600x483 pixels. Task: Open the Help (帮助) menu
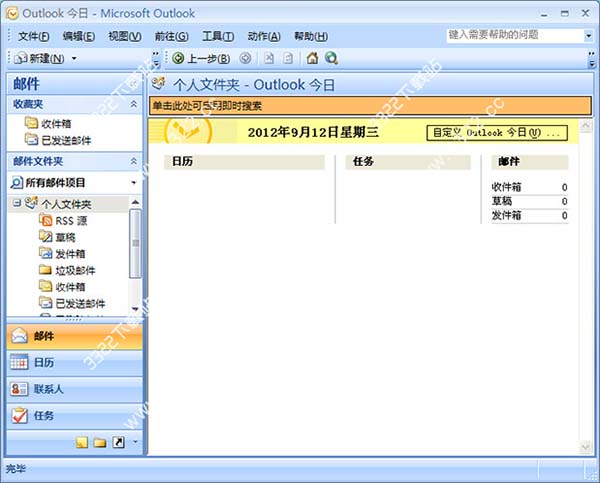pyautogui.click(x=311, y=36)
